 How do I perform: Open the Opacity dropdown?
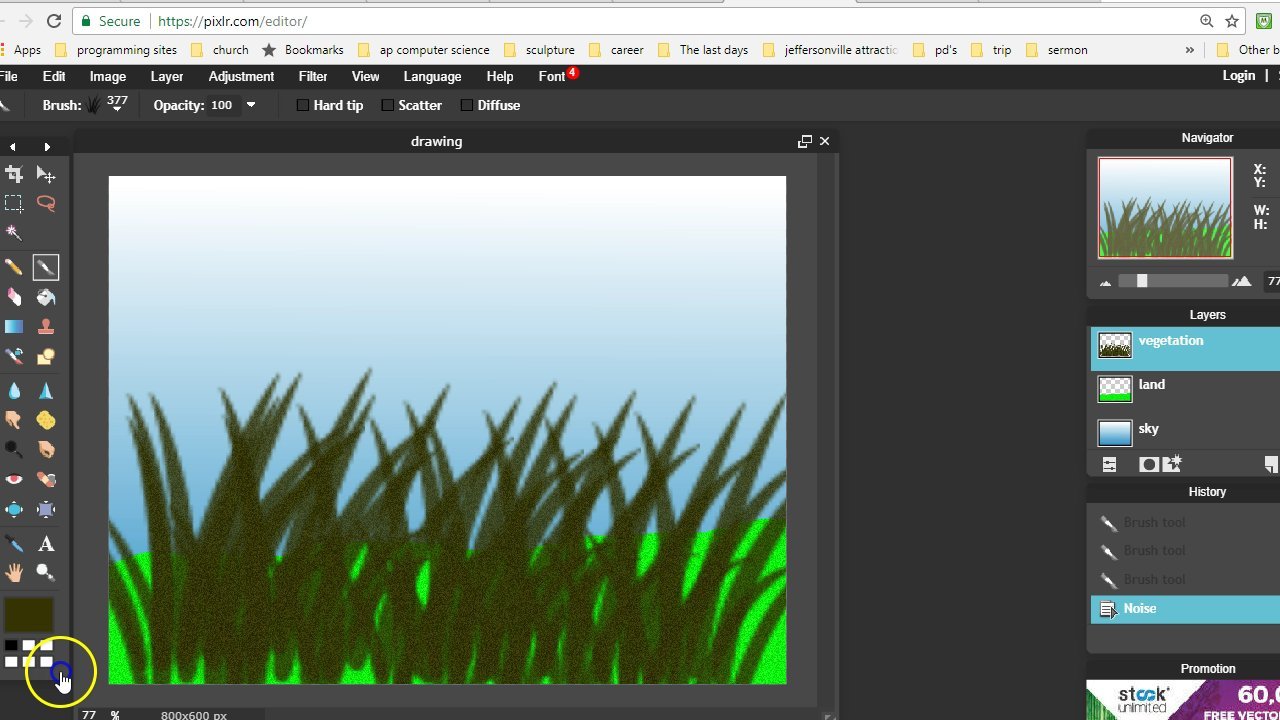point(251,105)
